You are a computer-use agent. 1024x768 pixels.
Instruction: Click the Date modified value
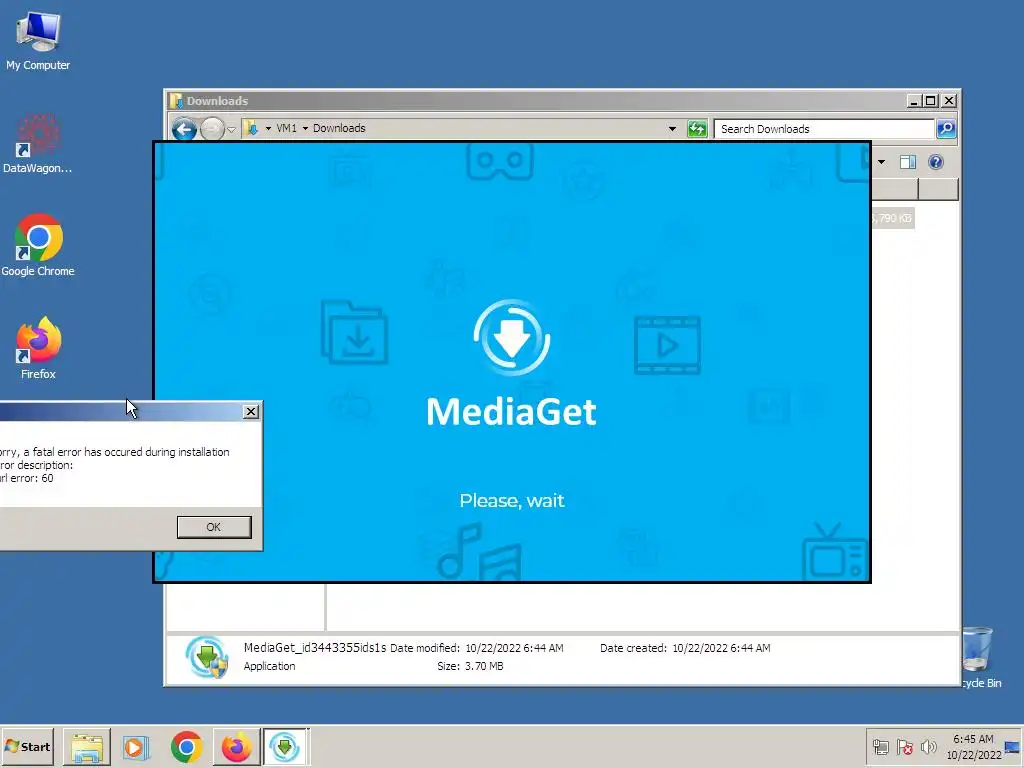(x=514, y=648)
